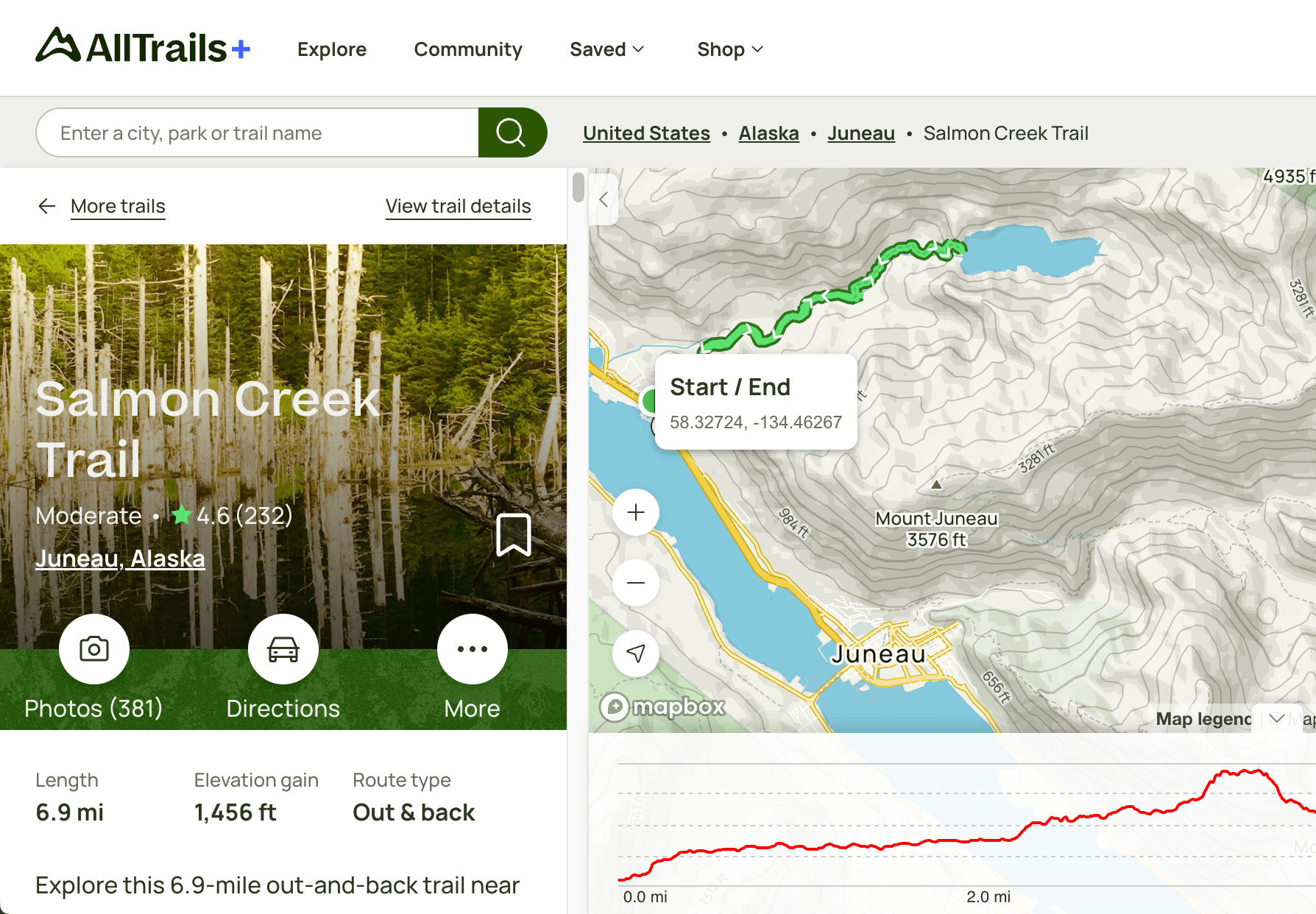
Task: Toggle the bookmark to save trail
Action: pyautogui.click(x=514, y=534)
